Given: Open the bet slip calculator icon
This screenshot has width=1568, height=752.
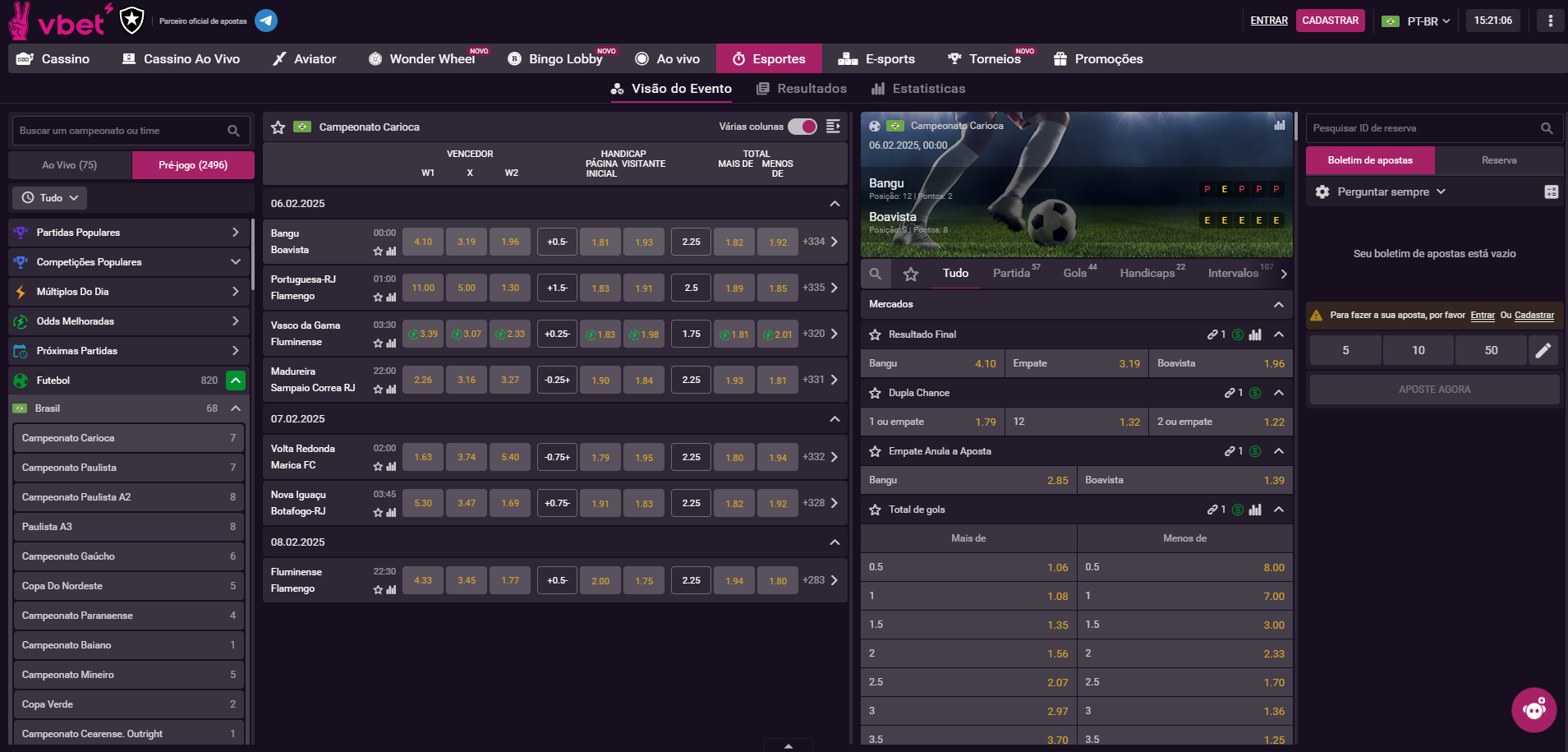Looking at the screenshot, I should pos(1551,191).
